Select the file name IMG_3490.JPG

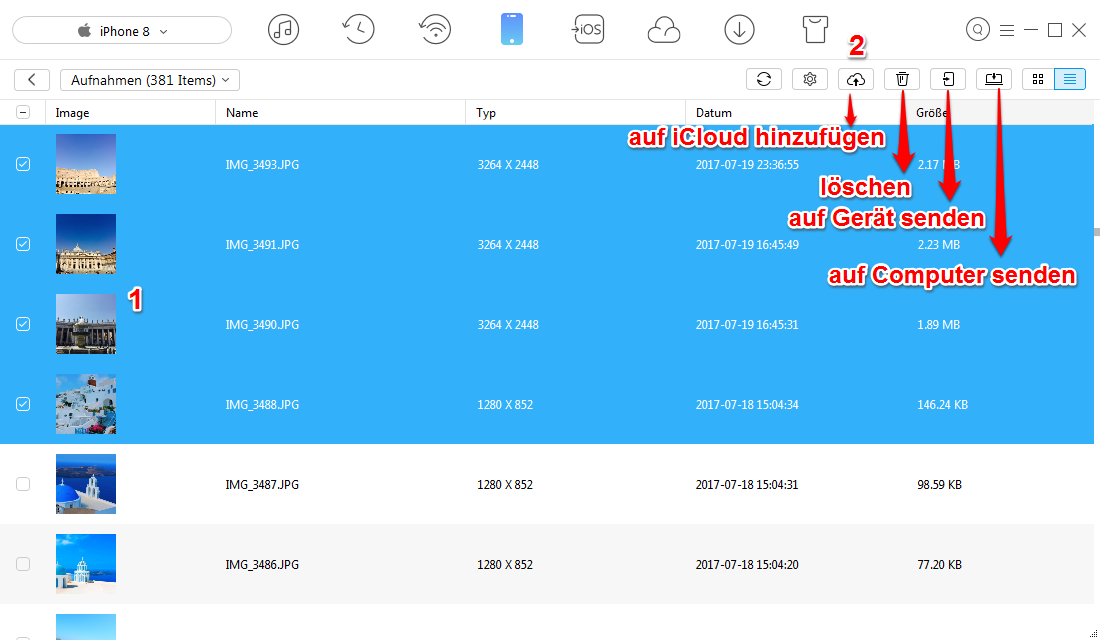[262, 325]
